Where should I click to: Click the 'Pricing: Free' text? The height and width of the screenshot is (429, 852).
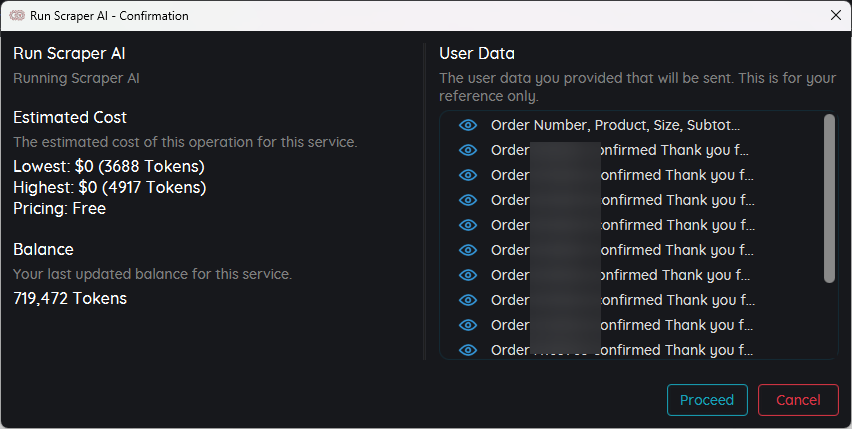pos(59,208)
